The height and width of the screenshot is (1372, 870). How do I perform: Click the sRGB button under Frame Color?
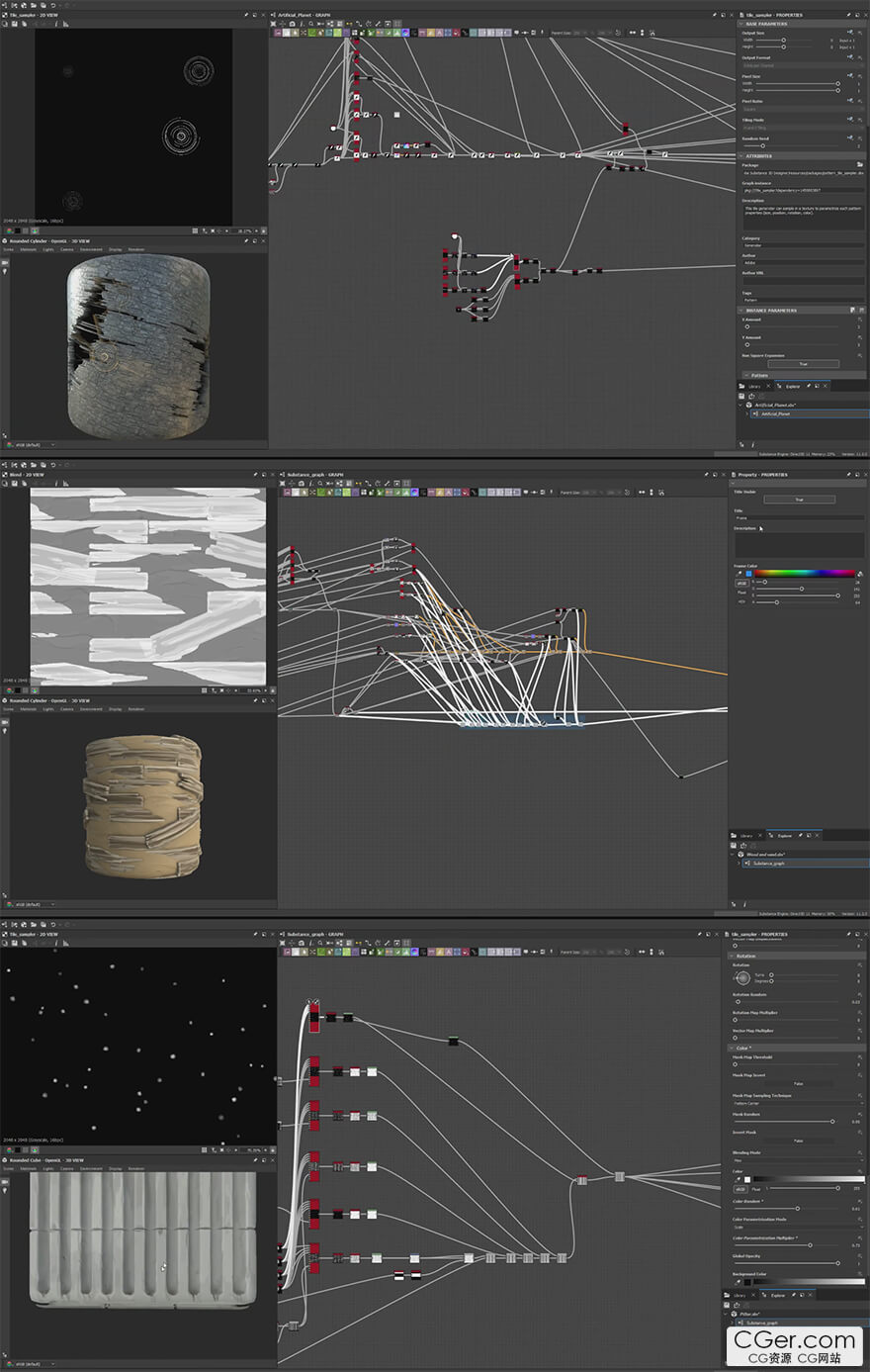[x=740, y=583]
